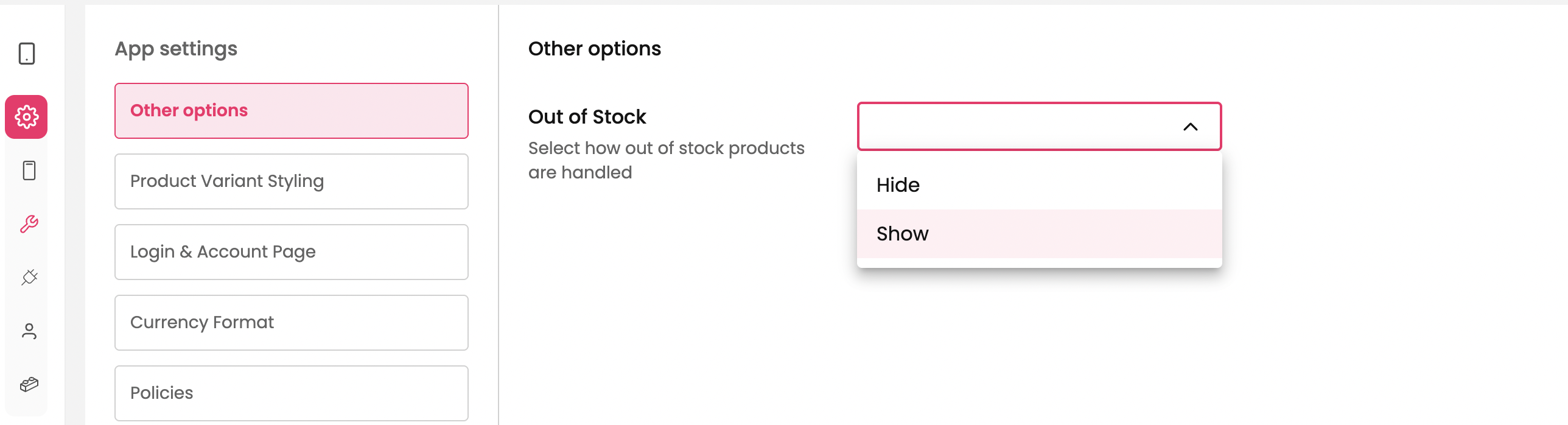Click the Other options page title

pos(594,49)
